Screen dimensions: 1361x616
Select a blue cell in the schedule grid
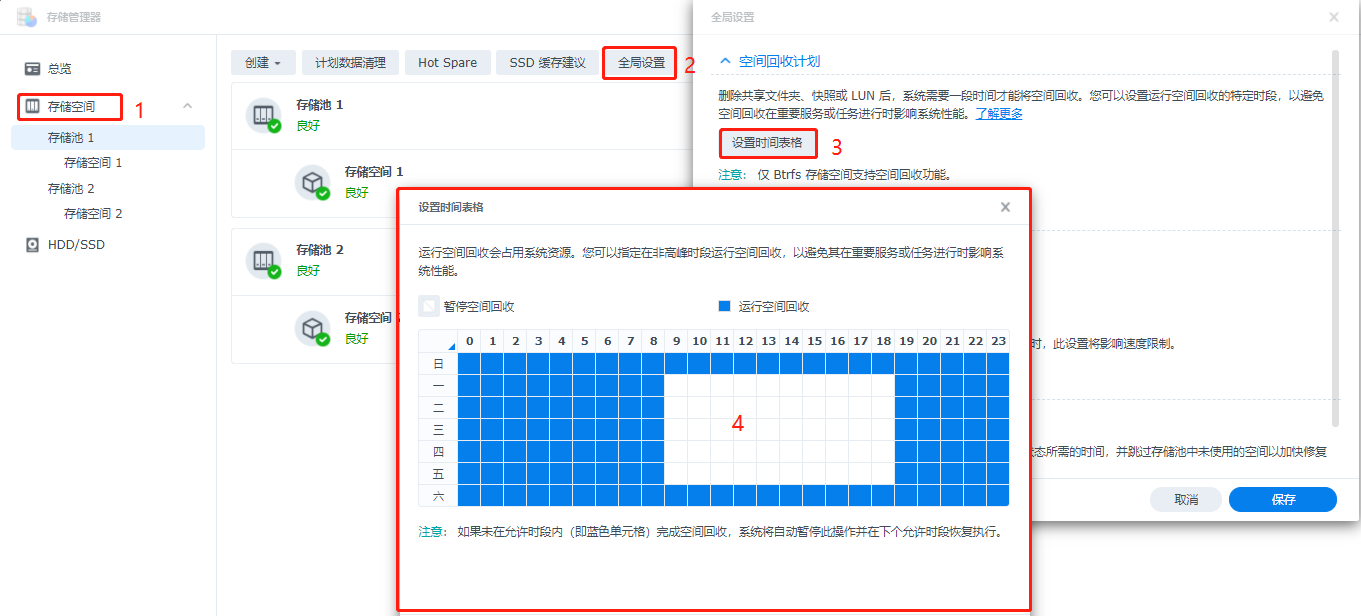470,385
